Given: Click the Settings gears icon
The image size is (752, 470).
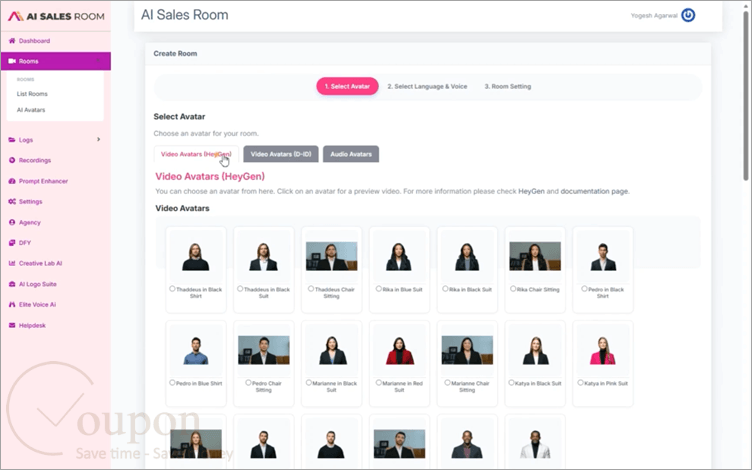Looking at the screenshot, I should 12,201.
